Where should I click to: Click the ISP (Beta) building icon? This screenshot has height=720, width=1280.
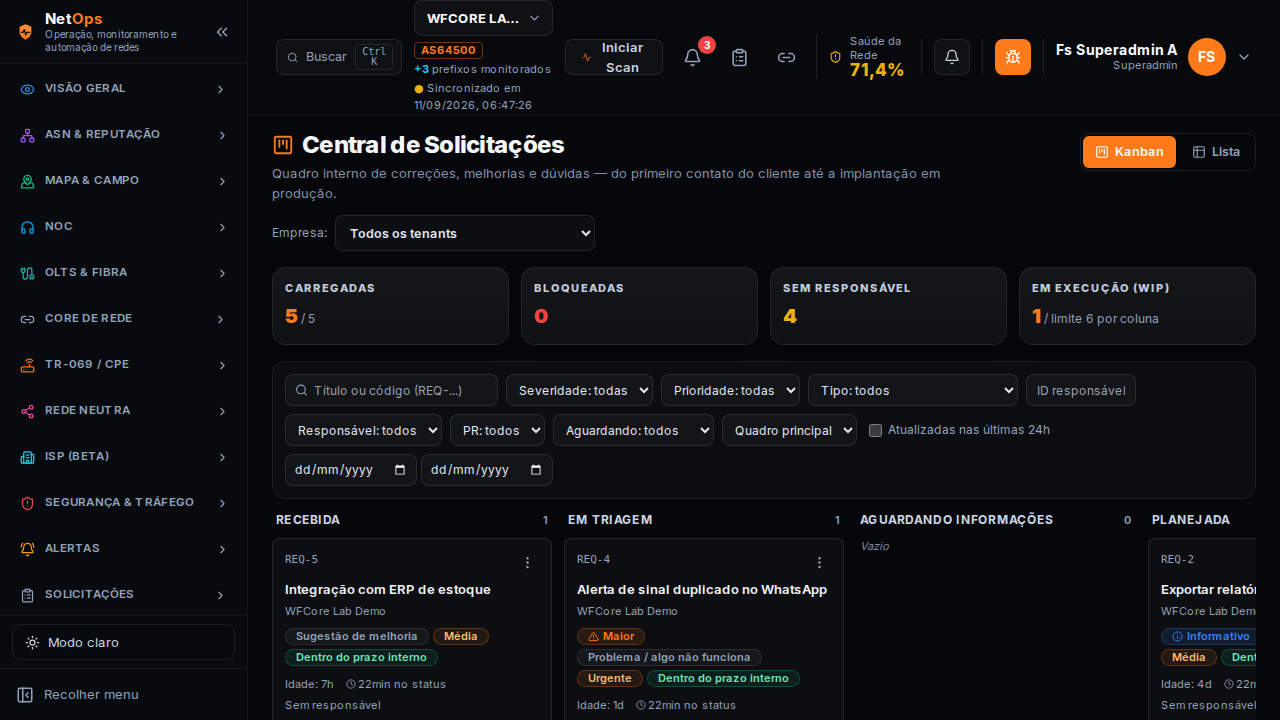pyautogui.click(x=28, y=457)
